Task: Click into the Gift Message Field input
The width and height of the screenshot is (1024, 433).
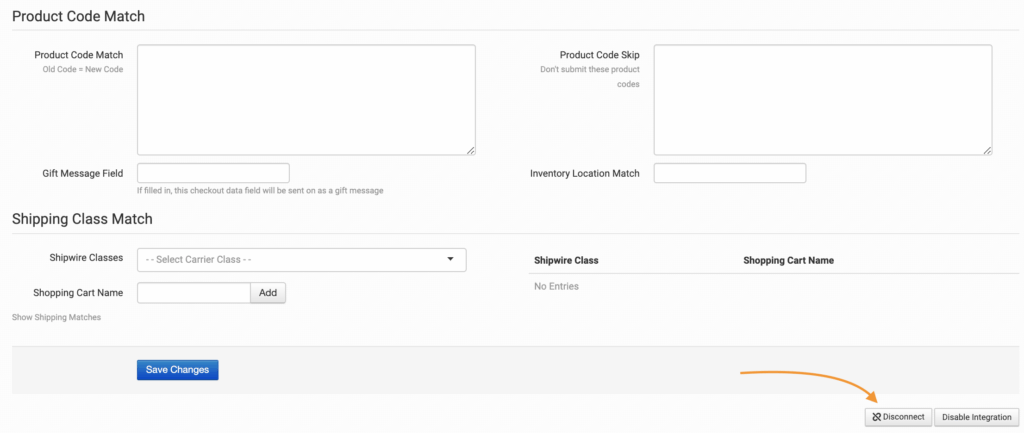Action: (x=213, y=173)
